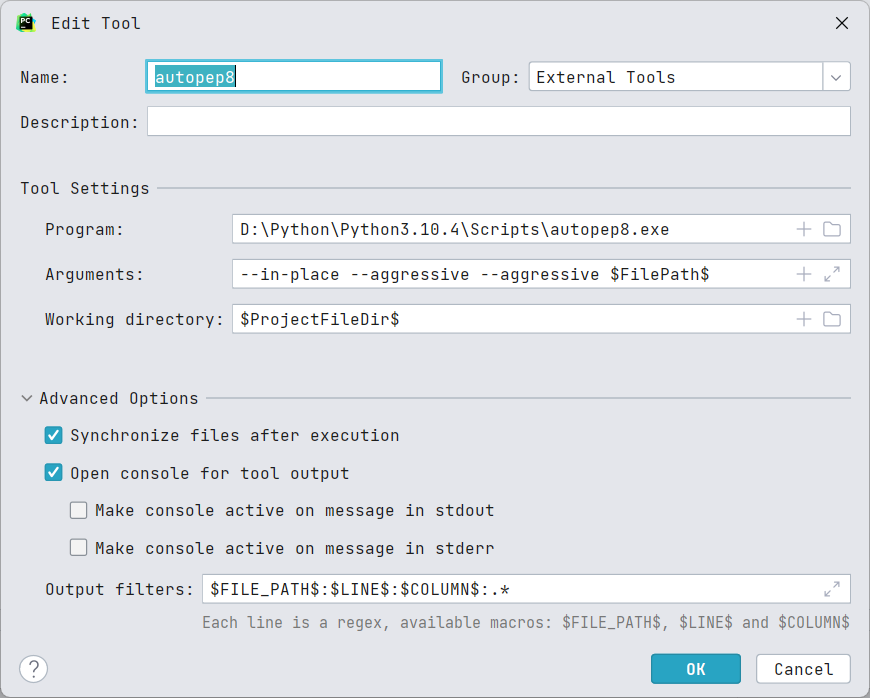This screenshot has height=698, width=870.
Task: Enable Make console active on stderr message
Action: click(79, 548)
